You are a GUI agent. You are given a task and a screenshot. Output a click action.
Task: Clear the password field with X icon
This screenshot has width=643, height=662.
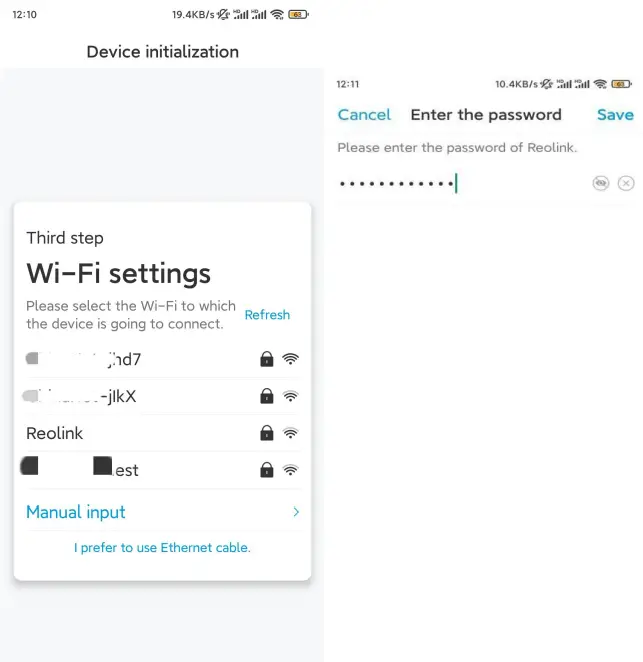point(626,183)
